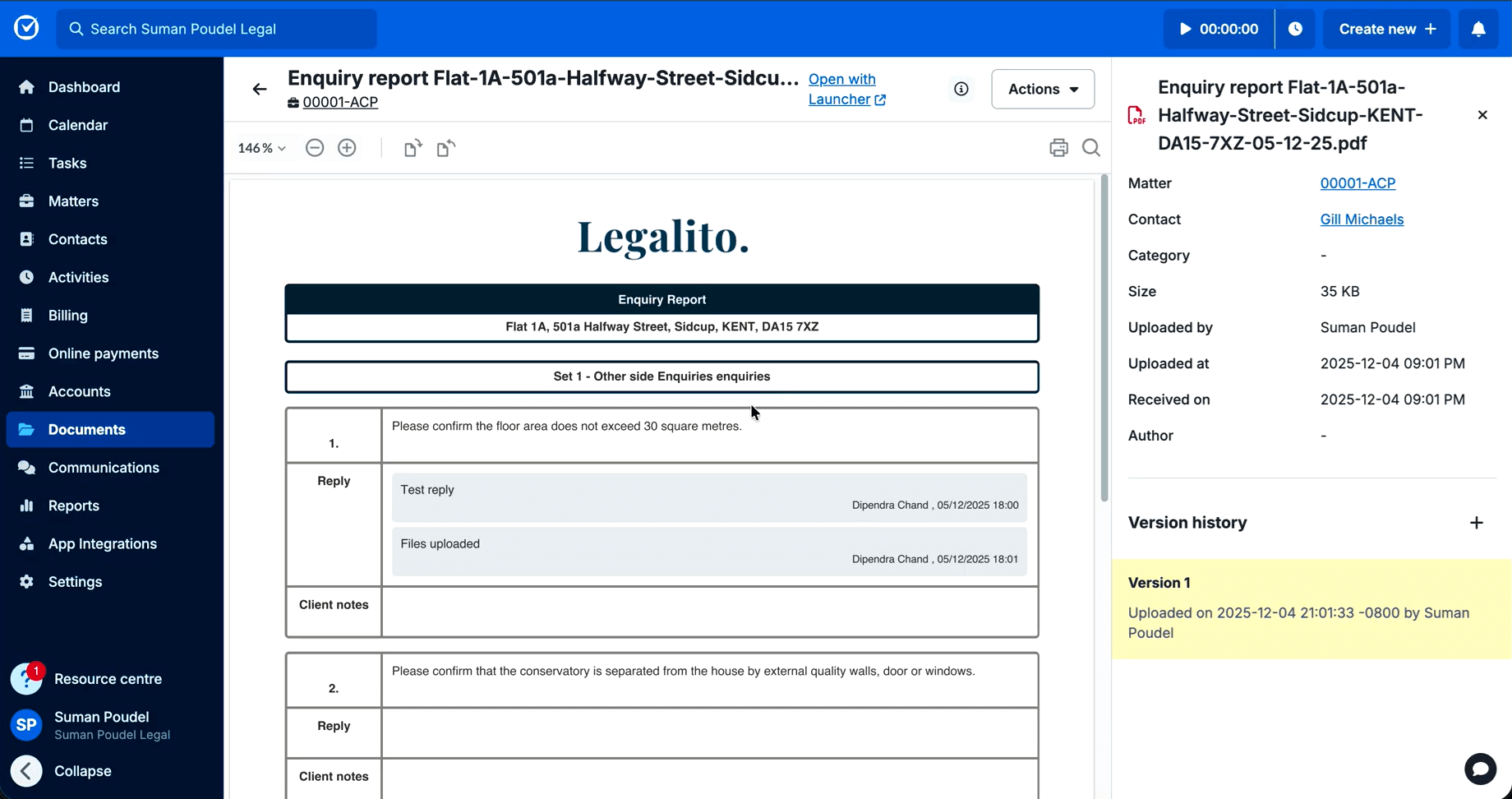Image resolution: width=1512 pixels, height=799 pixels.
Task: Go back using the left arrow
Action: pyautogui.click(x=260, y=89)
